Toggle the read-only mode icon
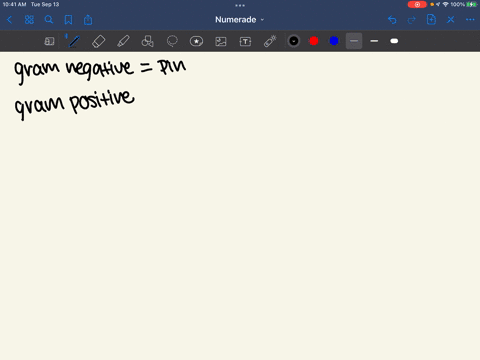This screenshot has width=480, height=360. [x=49, y=41]
